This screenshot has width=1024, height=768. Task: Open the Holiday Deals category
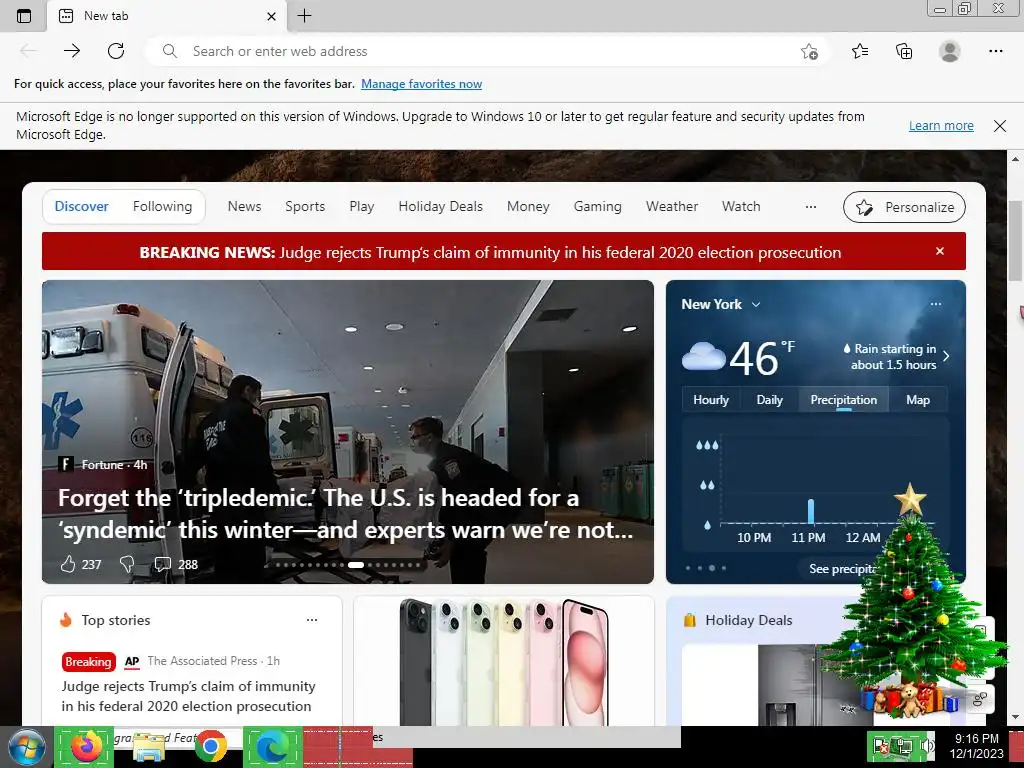(441, 206)
